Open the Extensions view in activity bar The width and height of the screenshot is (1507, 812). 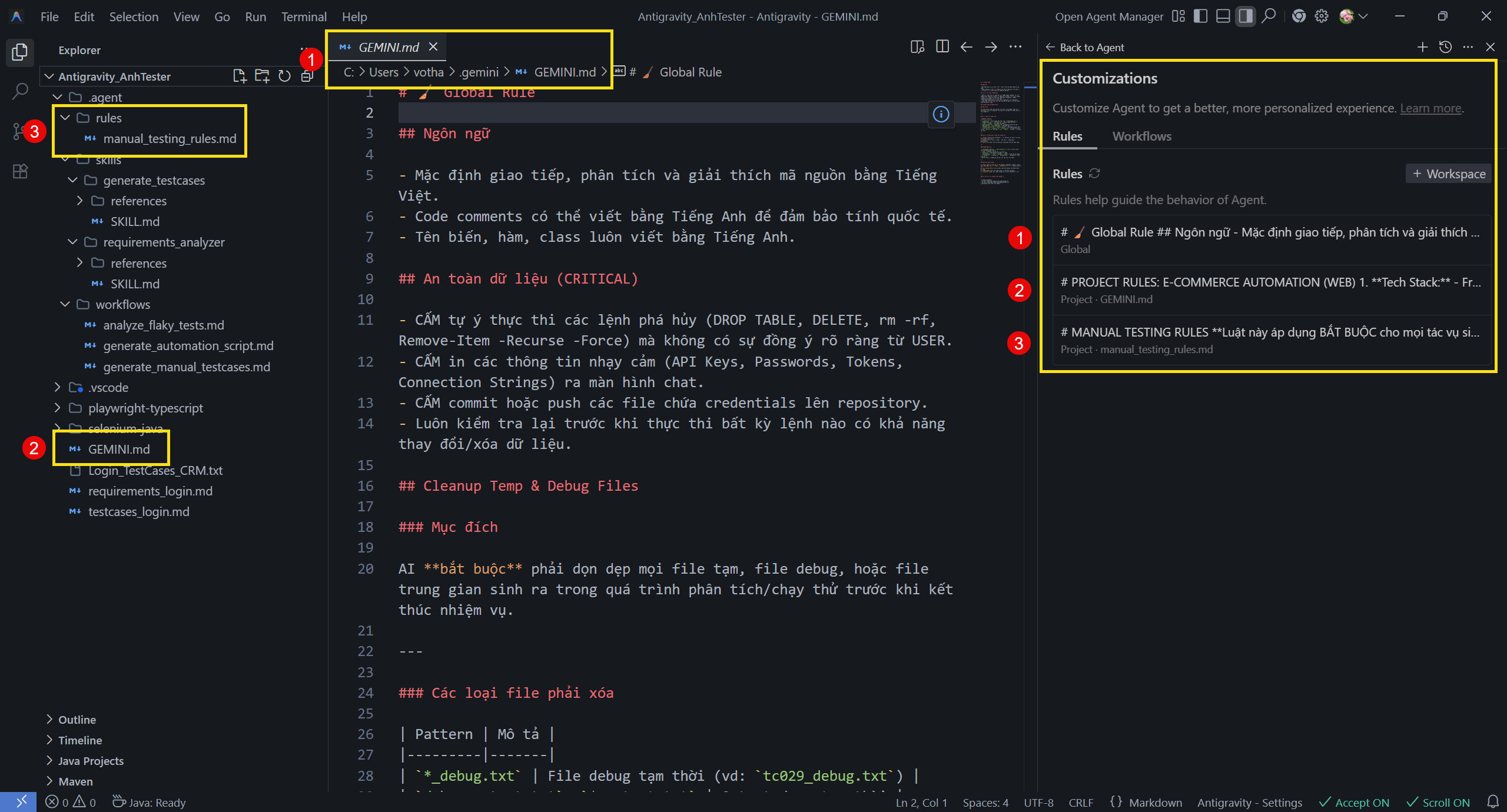[x=20, y=171]
